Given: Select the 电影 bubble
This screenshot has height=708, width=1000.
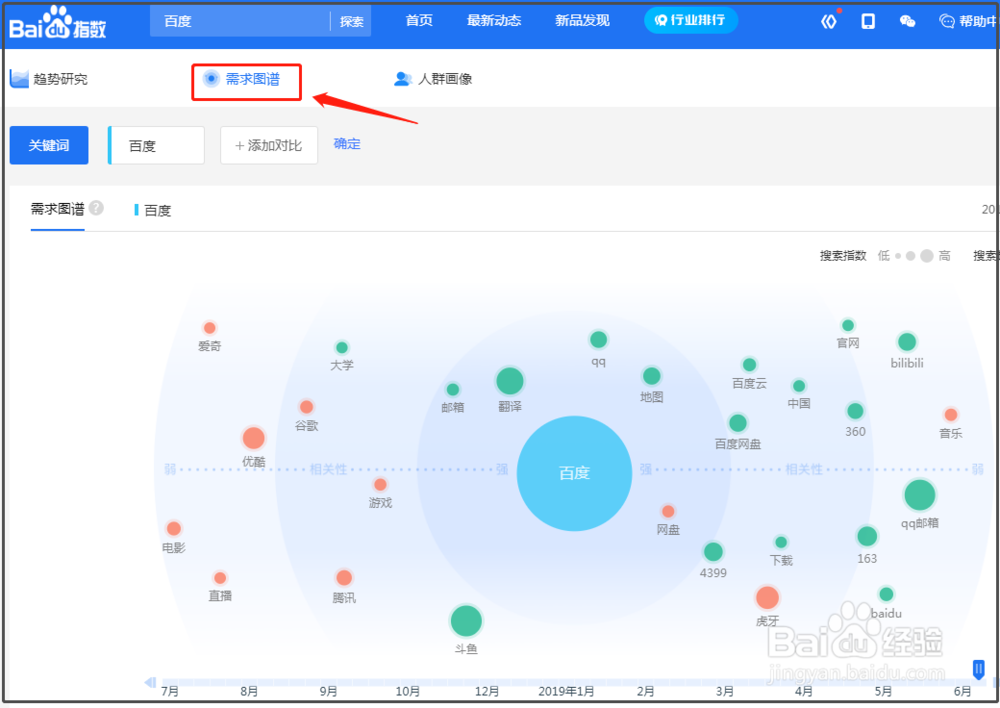Looking at the screenshot, I should (173, 529).
